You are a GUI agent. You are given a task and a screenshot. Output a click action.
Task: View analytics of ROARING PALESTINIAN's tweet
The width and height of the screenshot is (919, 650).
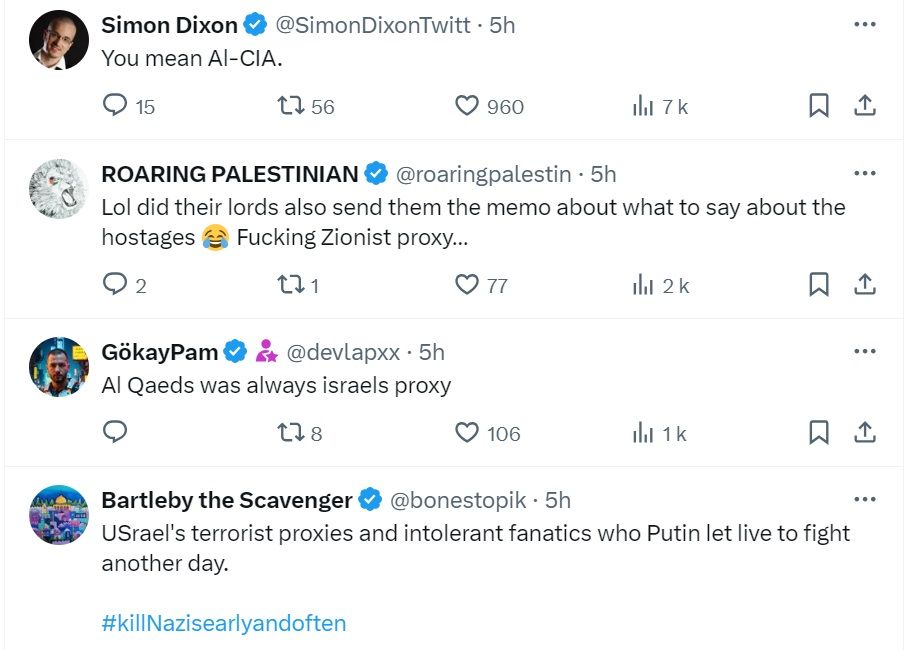click(643, 285)
